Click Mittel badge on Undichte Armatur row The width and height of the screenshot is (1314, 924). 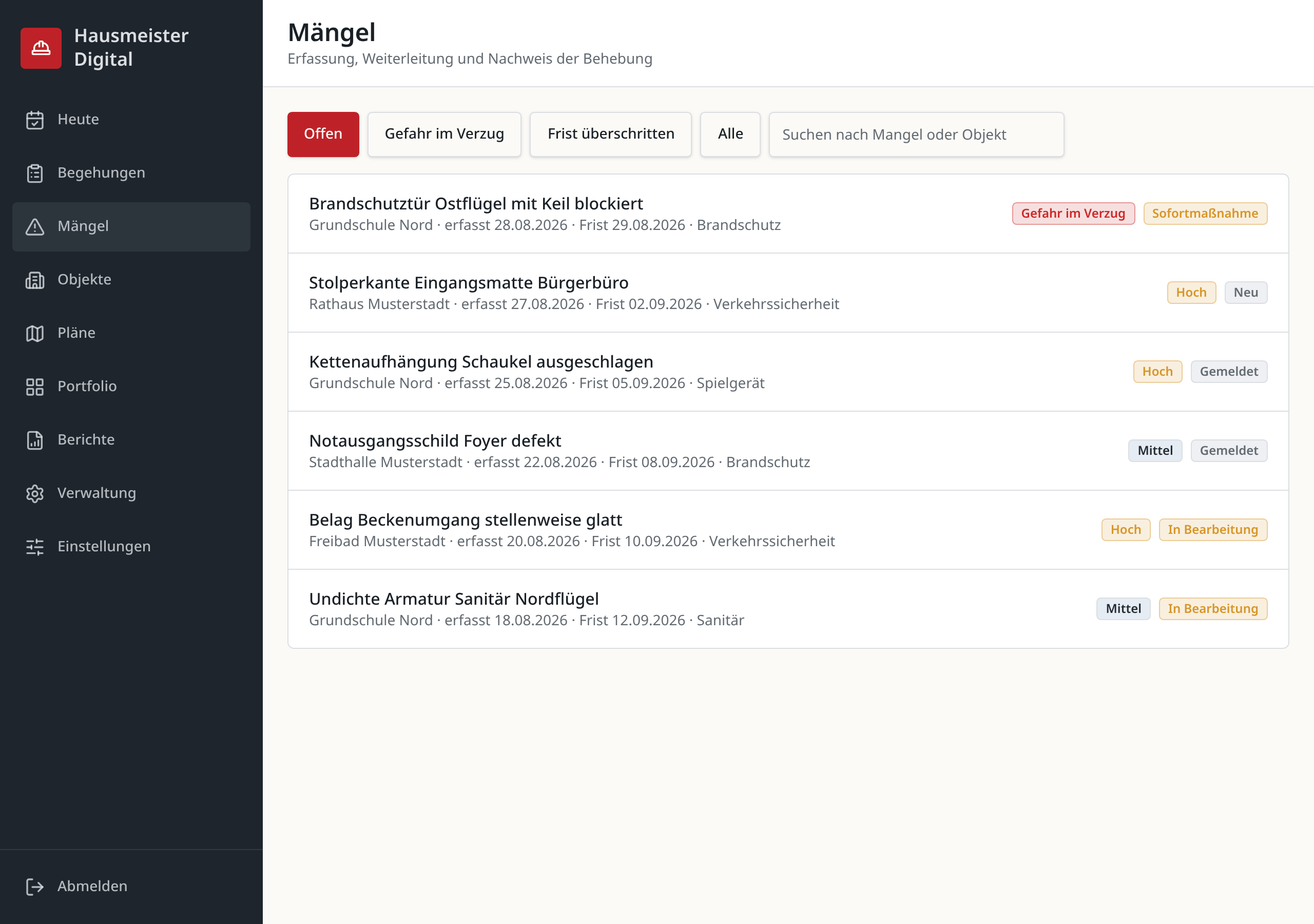[x=1123, y=609]
